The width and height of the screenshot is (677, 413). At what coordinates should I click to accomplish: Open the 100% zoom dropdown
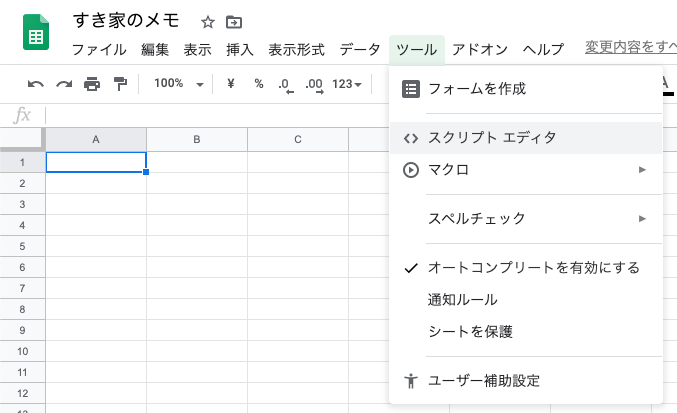(178, 83)
